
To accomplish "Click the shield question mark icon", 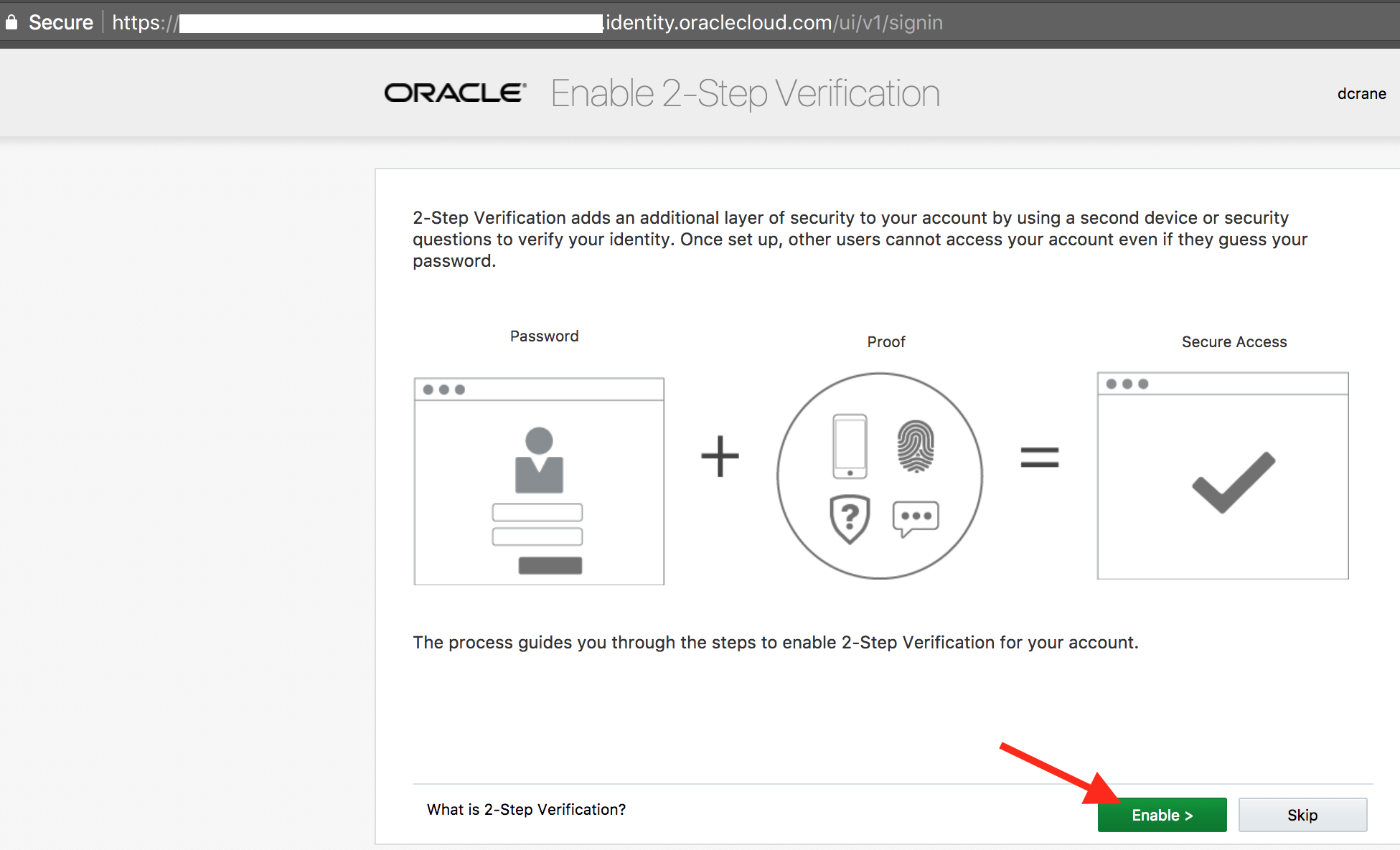I will 850,519.
